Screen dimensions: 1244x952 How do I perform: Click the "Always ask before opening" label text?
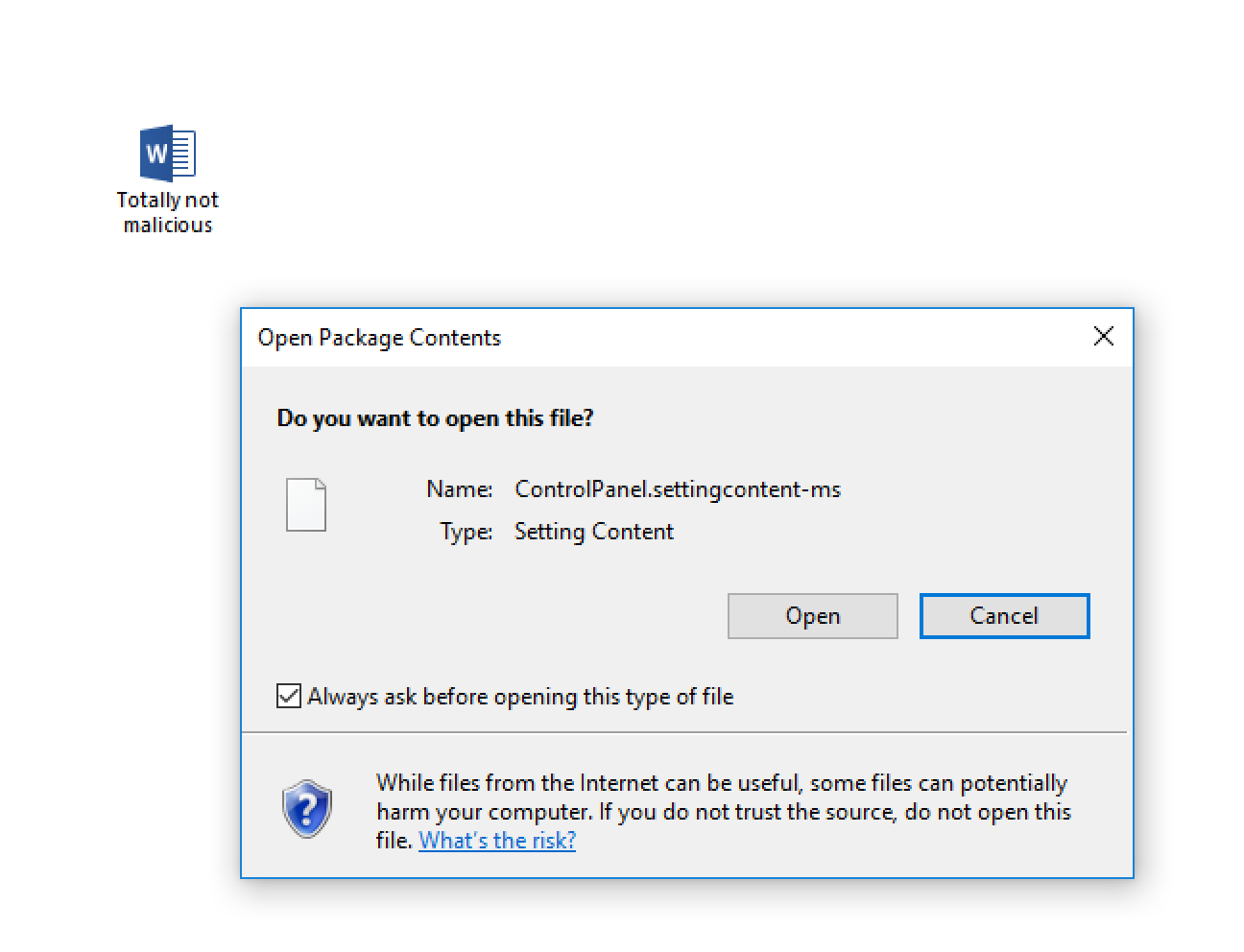point(520,697)
